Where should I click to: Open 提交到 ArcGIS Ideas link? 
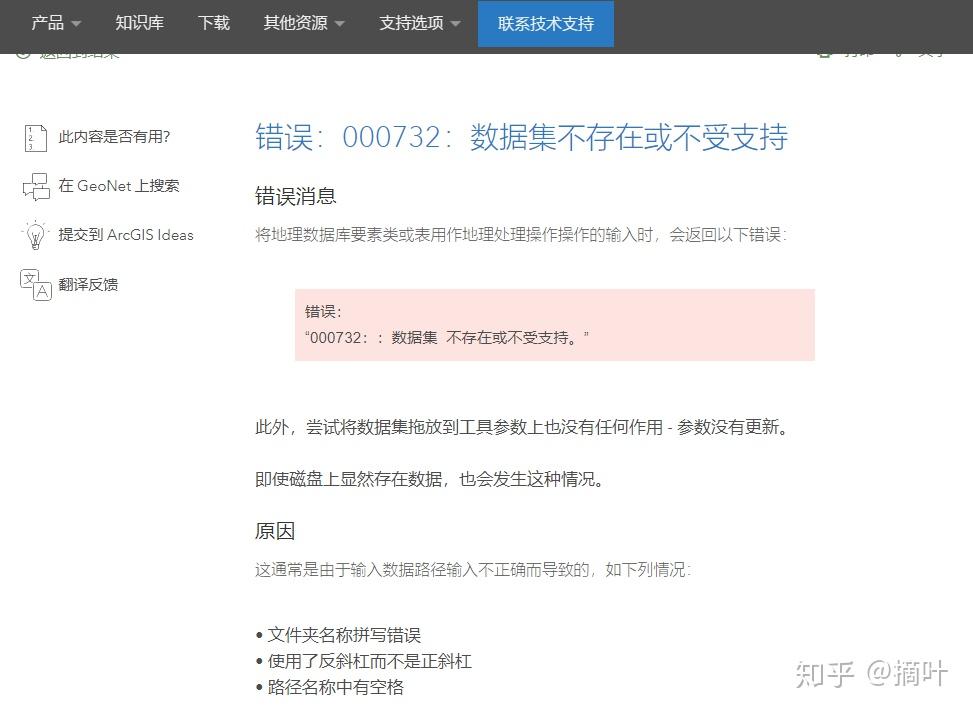pyautogui.click(x=126, y=235)
